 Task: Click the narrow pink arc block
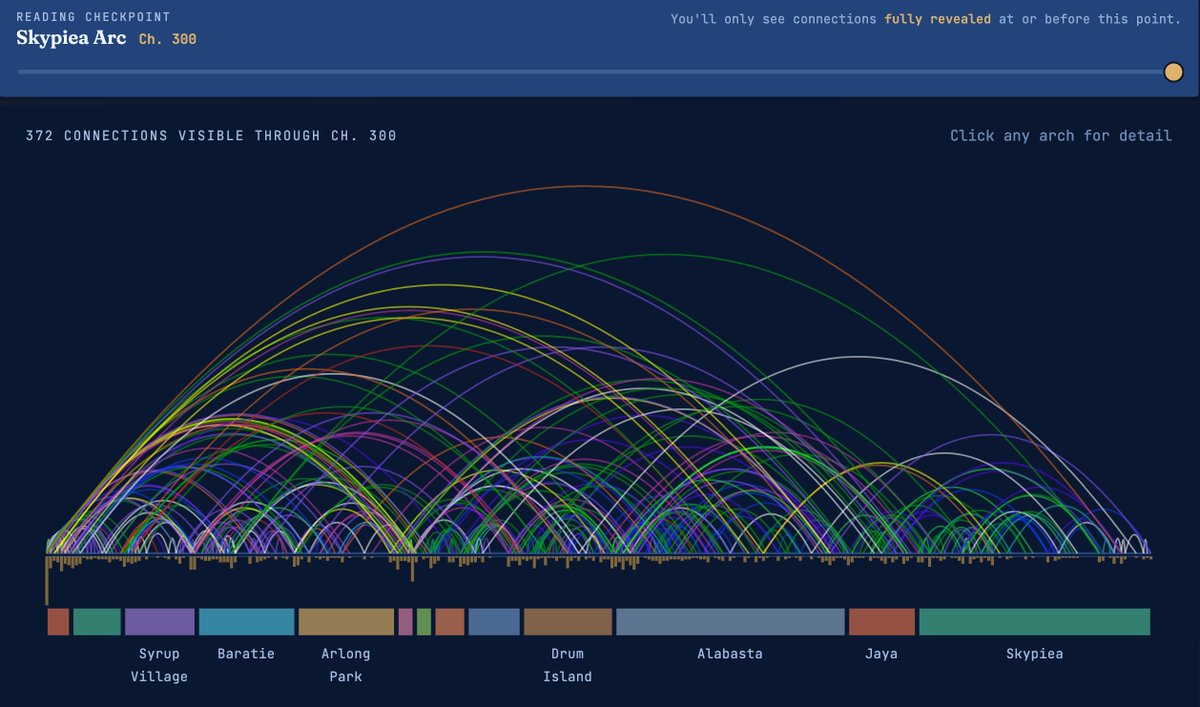pyautogui.click(x=405, y=622)
